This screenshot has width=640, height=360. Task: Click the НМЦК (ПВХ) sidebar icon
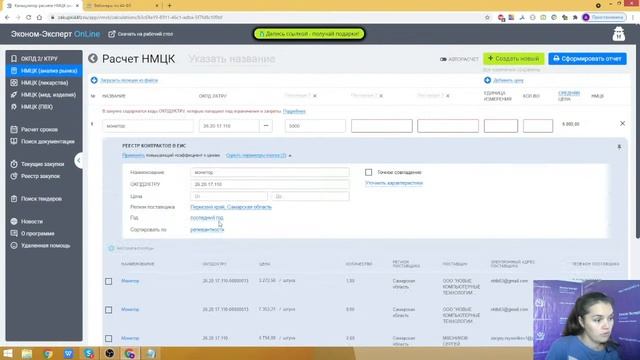pyautogui.click(x=14, y=107)
